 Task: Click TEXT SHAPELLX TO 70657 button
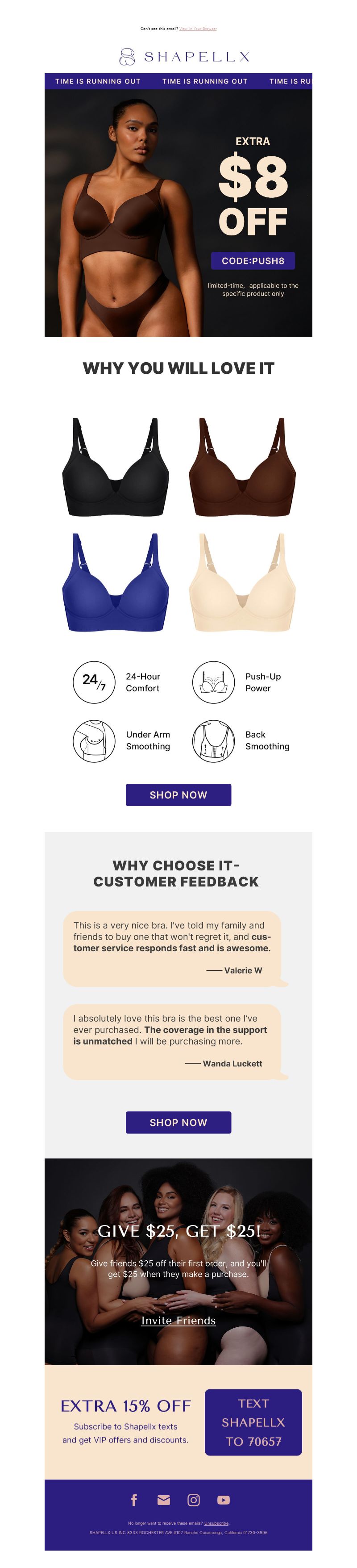pyautogui.click(x=253, y=1422)
